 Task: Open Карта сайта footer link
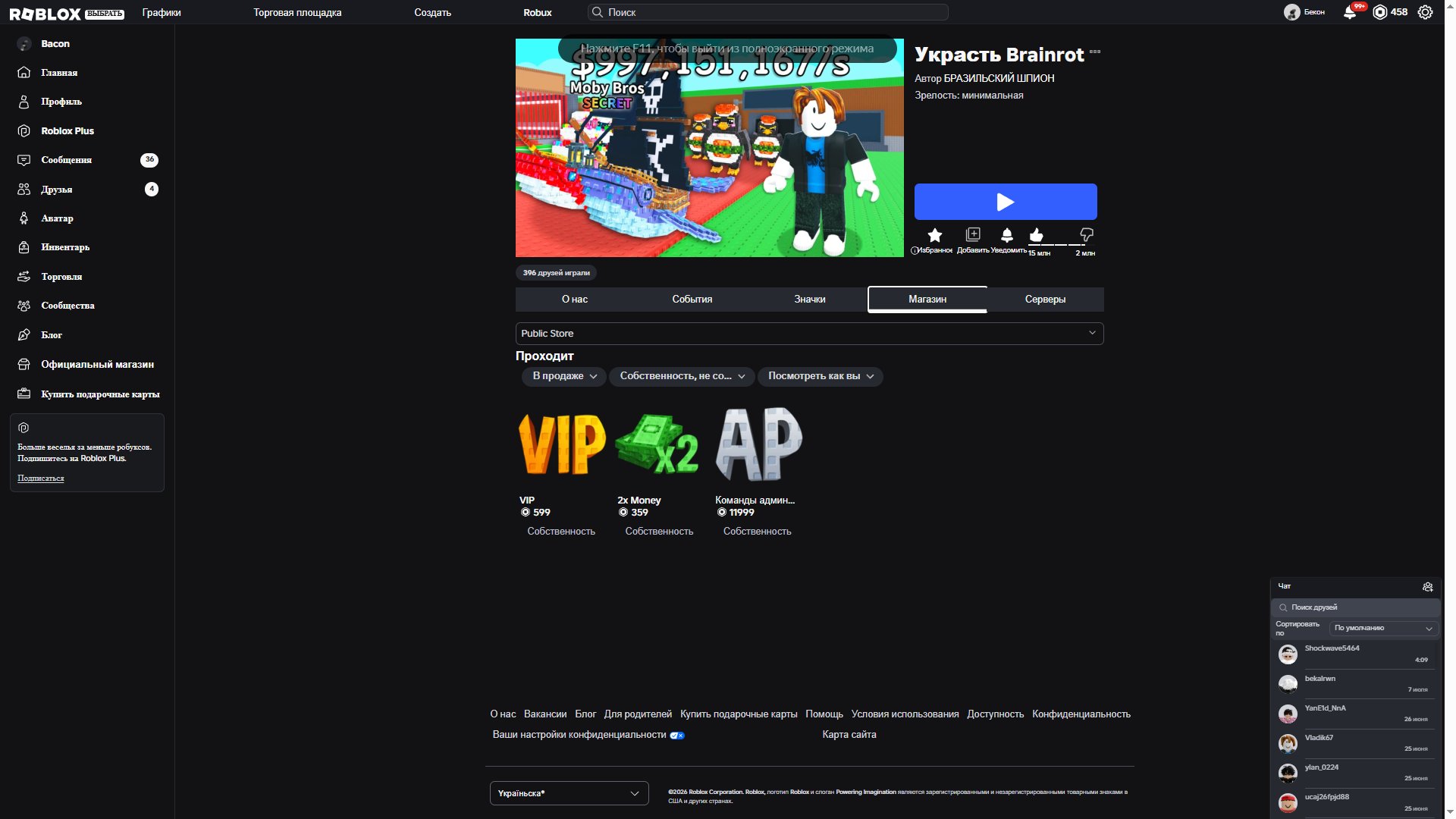(849, 735)
